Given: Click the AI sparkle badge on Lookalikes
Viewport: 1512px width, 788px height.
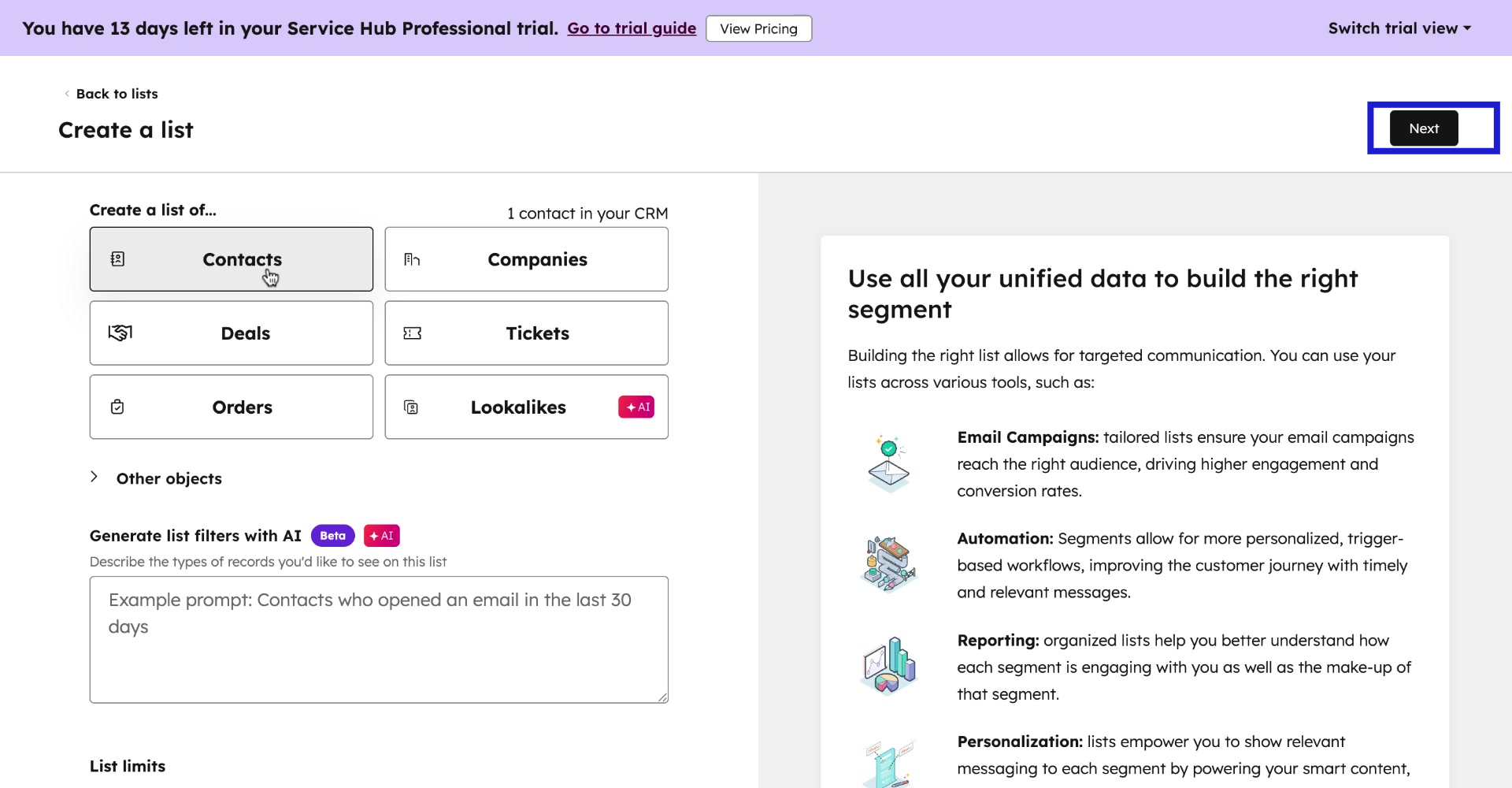Looking at the screenshot, I should [636, 407].
